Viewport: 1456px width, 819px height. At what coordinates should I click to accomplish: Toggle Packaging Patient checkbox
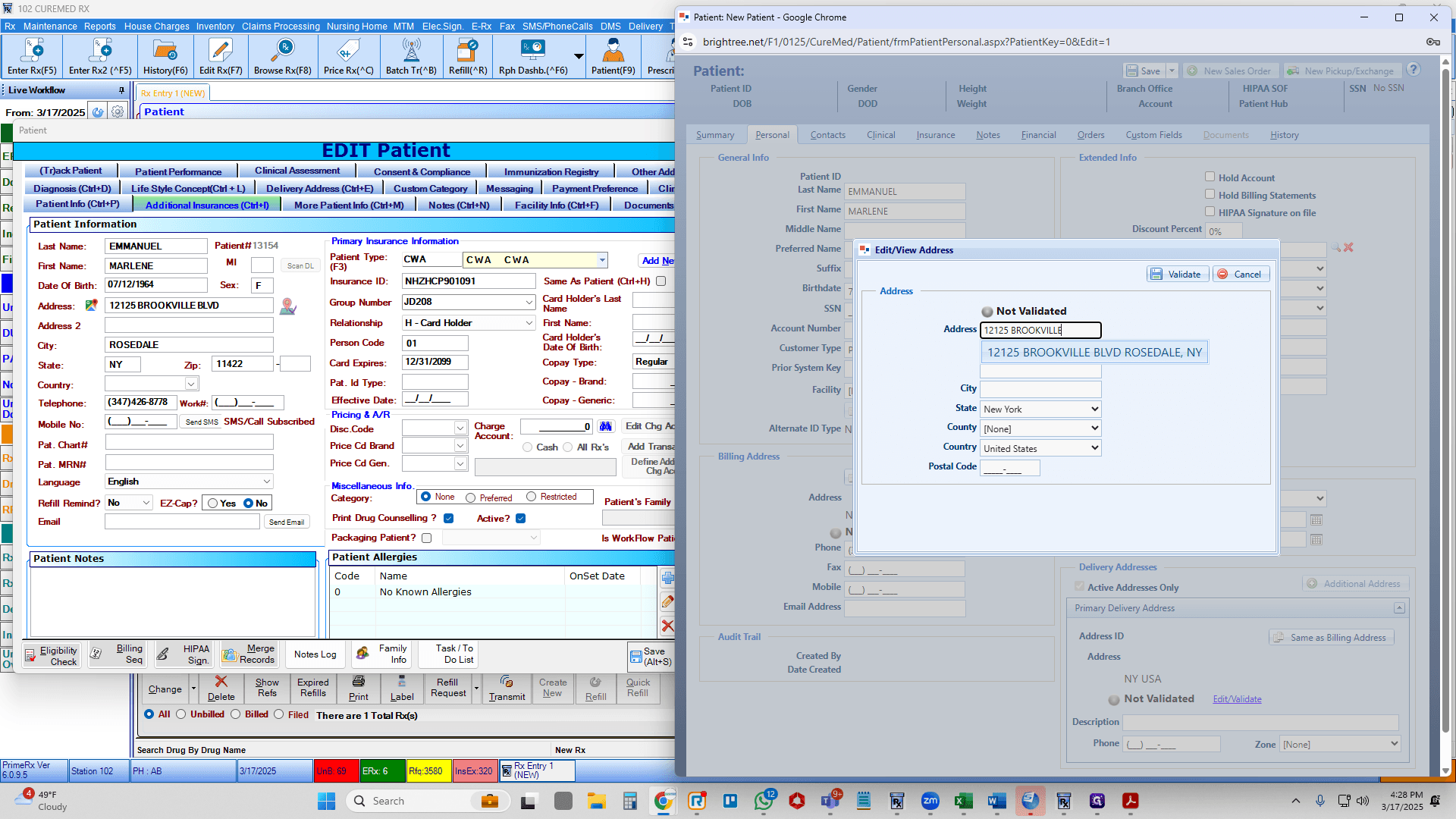coord(426,538)
